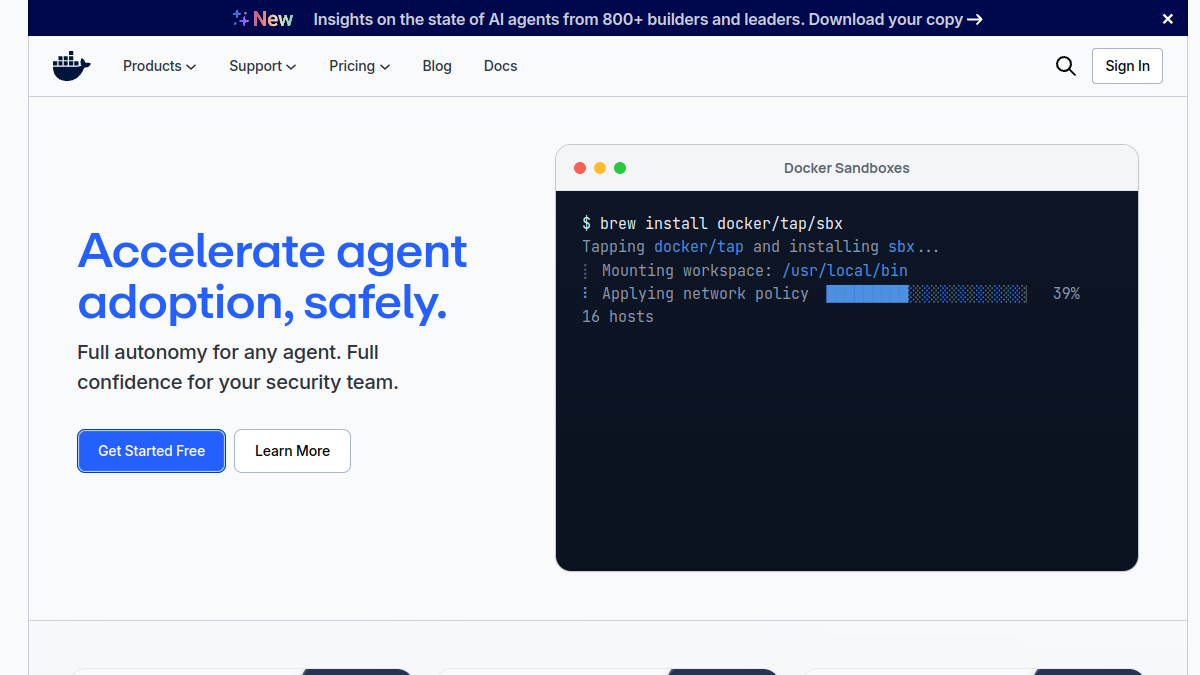Viewport: 1200px width, 675px height.
Task: Click the /usr/local/bin path text
Action: pos(845,270)
